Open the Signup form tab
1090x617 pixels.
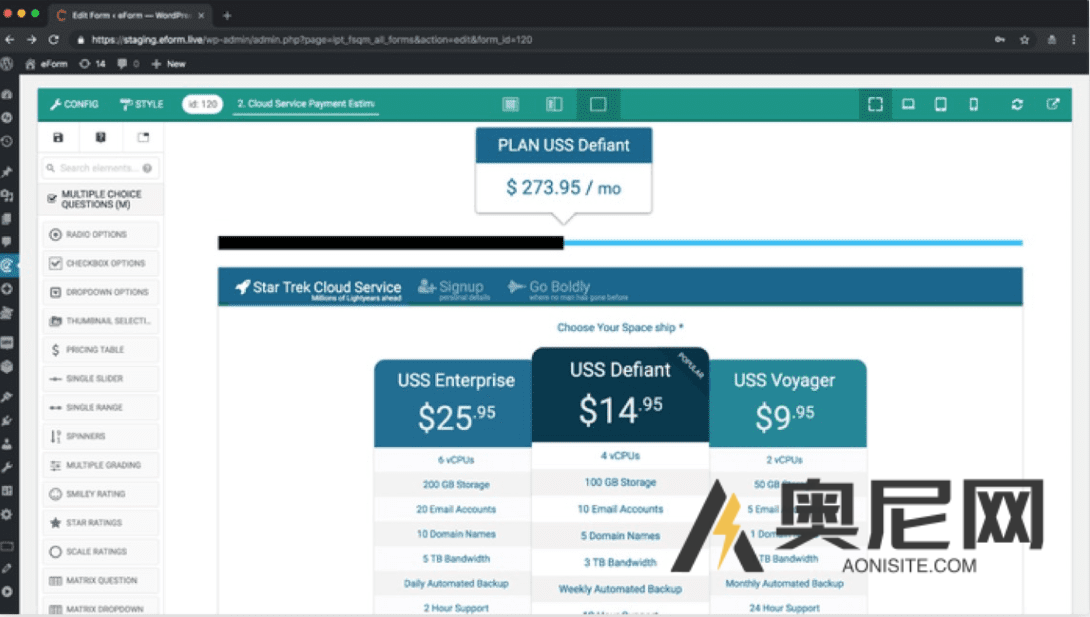[x=453, y=288]
